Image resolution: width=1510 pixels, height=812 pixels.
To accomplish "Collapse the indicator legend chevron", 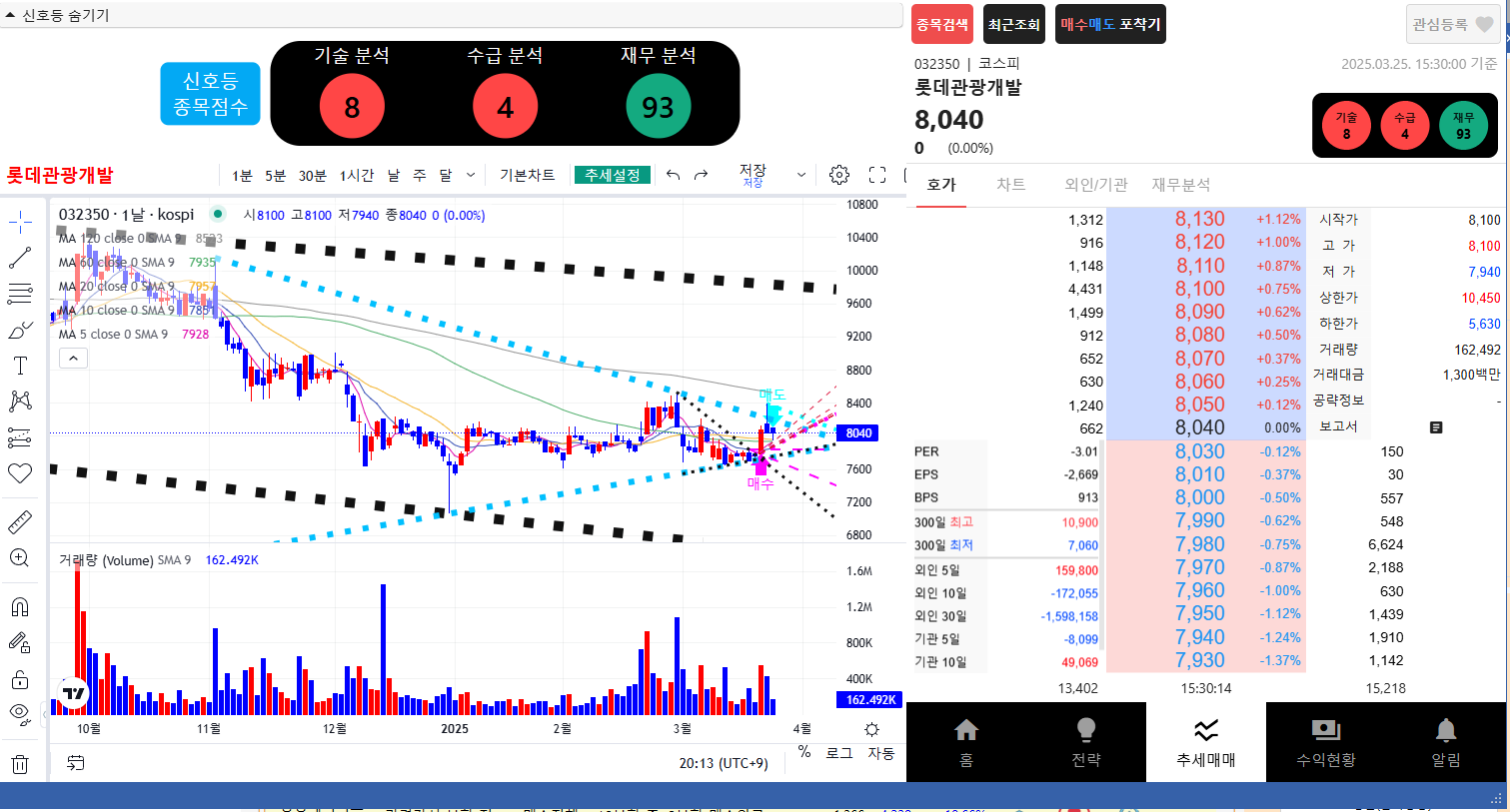I will (73, 358).
